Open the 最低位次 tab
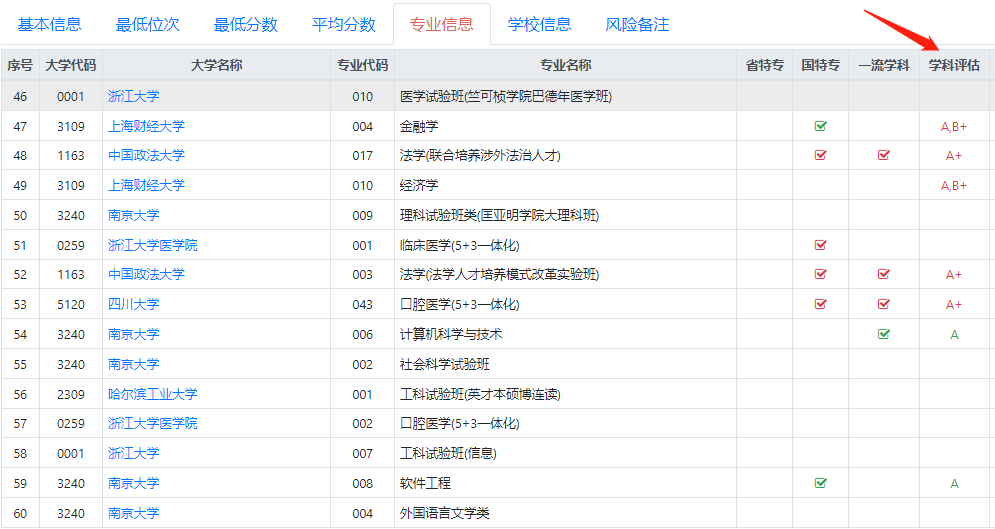This screenshot has width=995, height=529. tap(147, 25)
